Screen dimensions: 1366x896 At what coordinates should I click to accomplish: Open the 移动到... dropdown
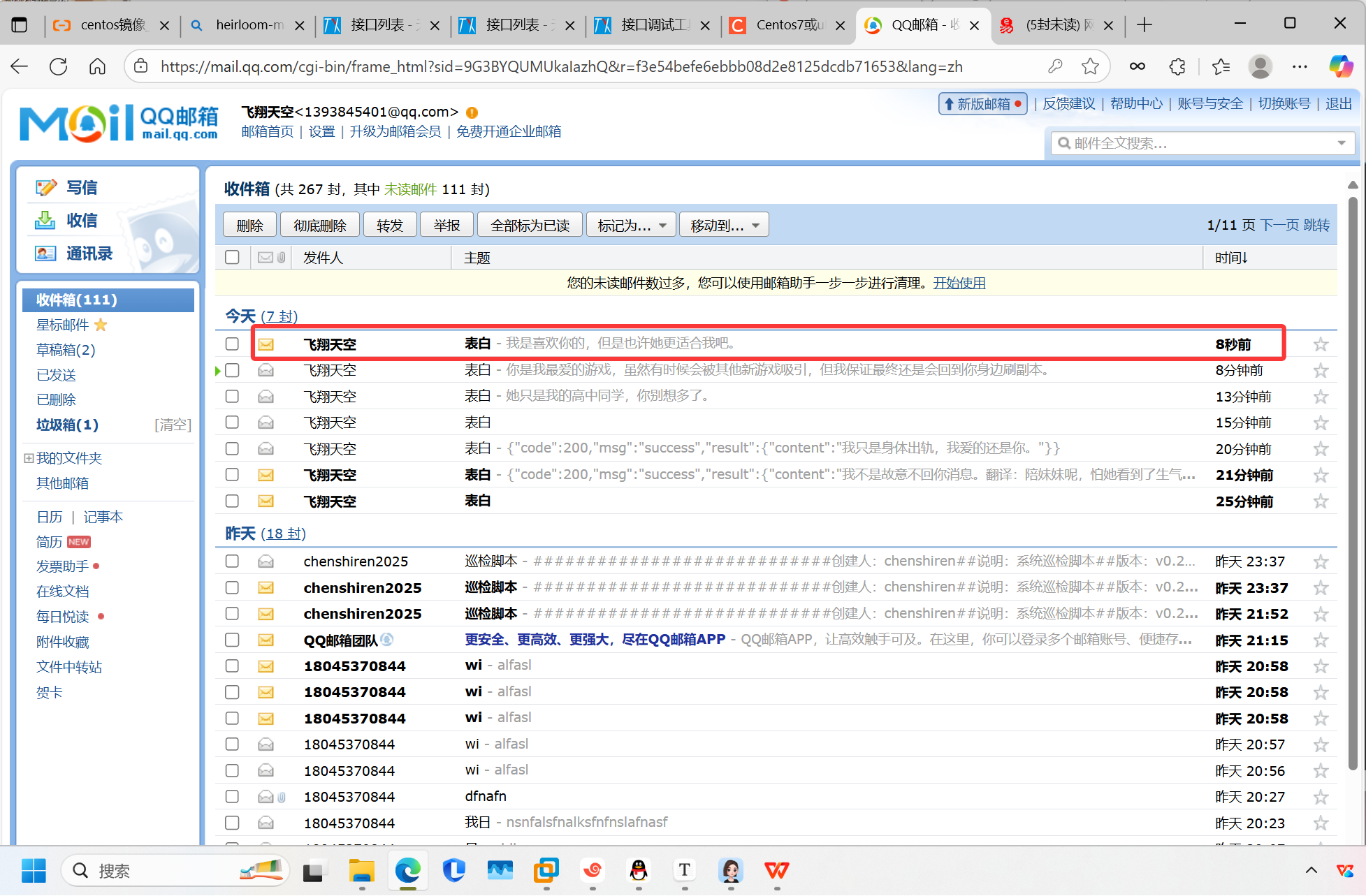pyautogui.click(x=724, y=225)
